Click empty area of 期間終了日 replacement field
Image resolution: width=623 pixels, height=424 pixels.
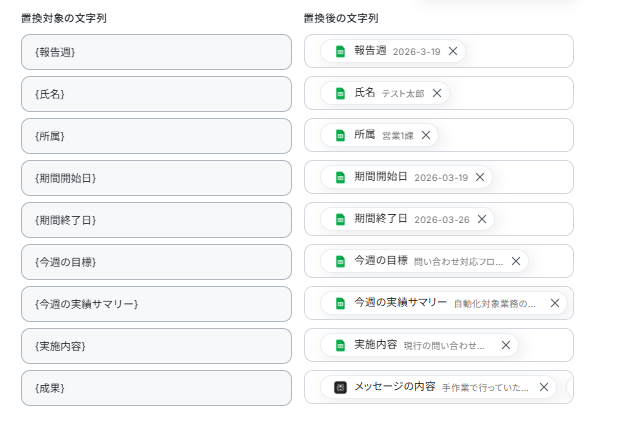pos(532,219)
